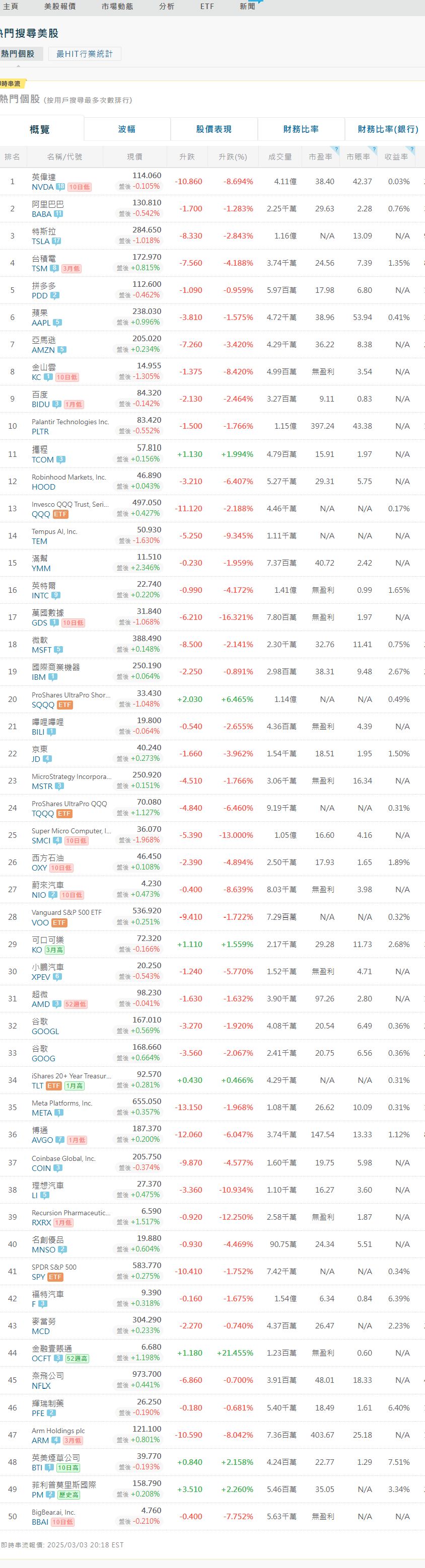Viewport: 425px width, 1568px height.
Task: Sort by the 升跌(%) column header
Action: [233, 157]
